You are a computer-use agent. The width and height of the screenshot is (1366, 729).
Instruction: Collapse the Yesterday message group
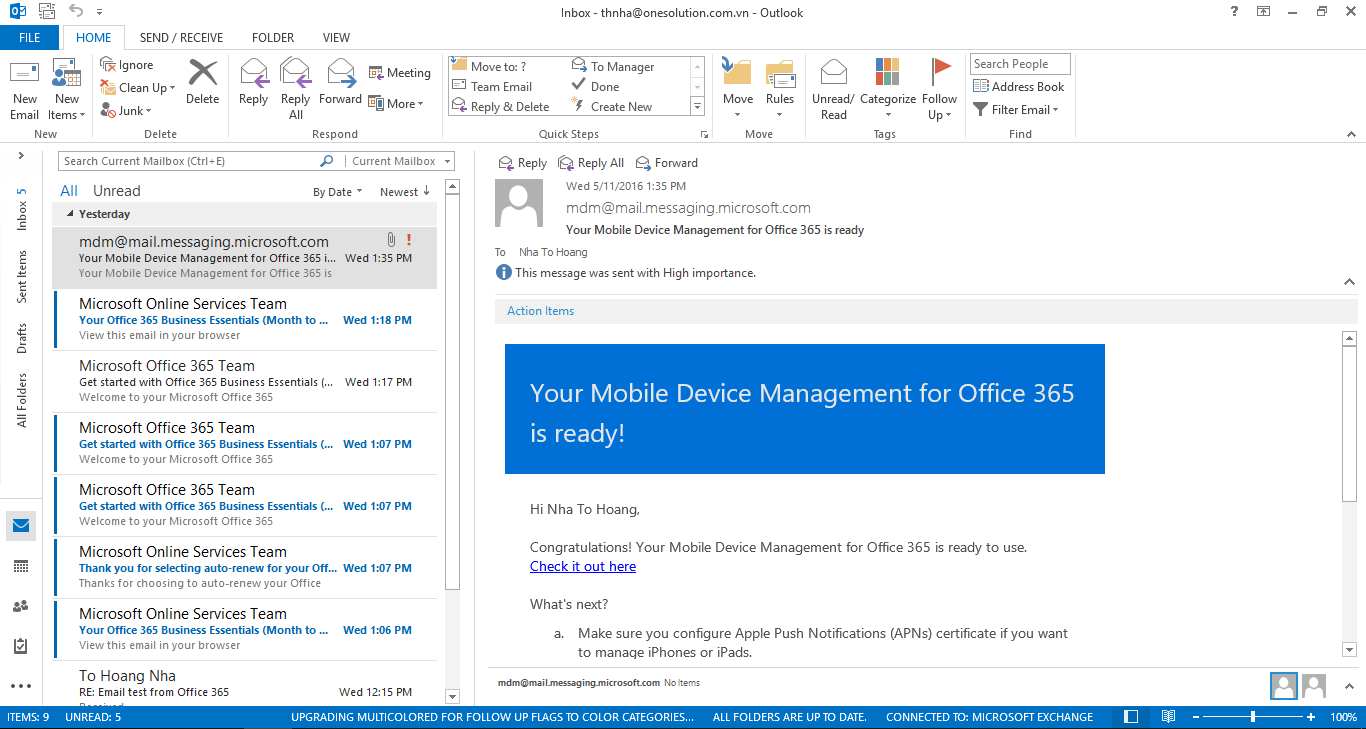click(70, 214)
